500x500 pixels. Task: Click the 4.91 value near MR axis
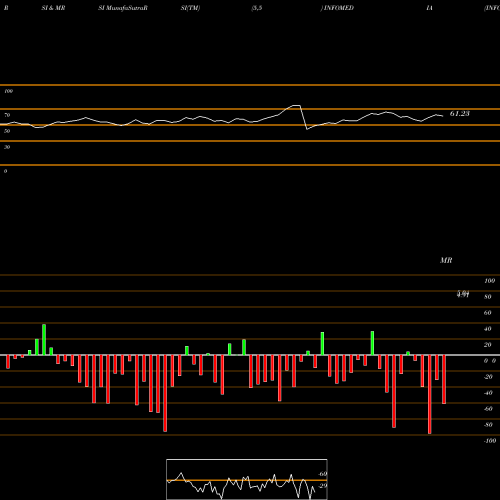[463, 295]
